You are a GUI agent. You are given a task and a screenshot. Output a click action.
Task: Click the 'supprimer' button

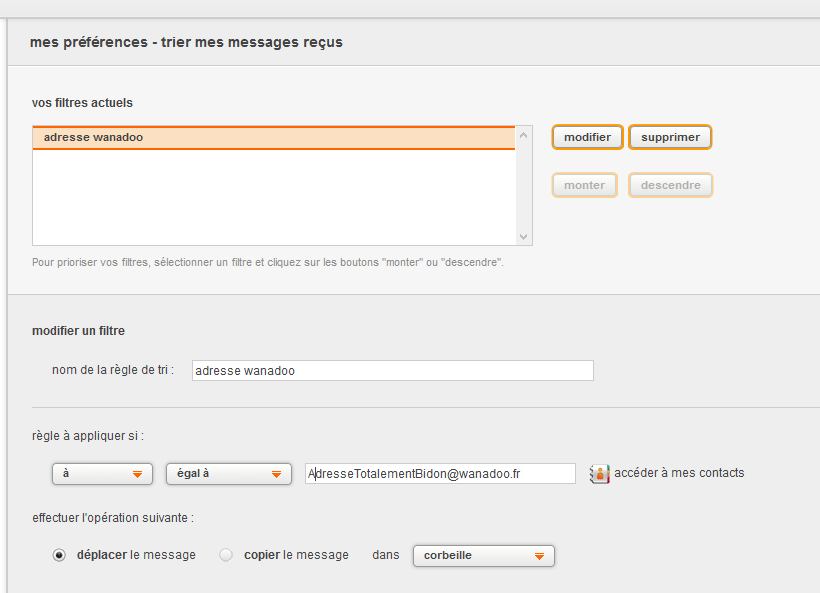pyautogui.click(x=670, y=137)
